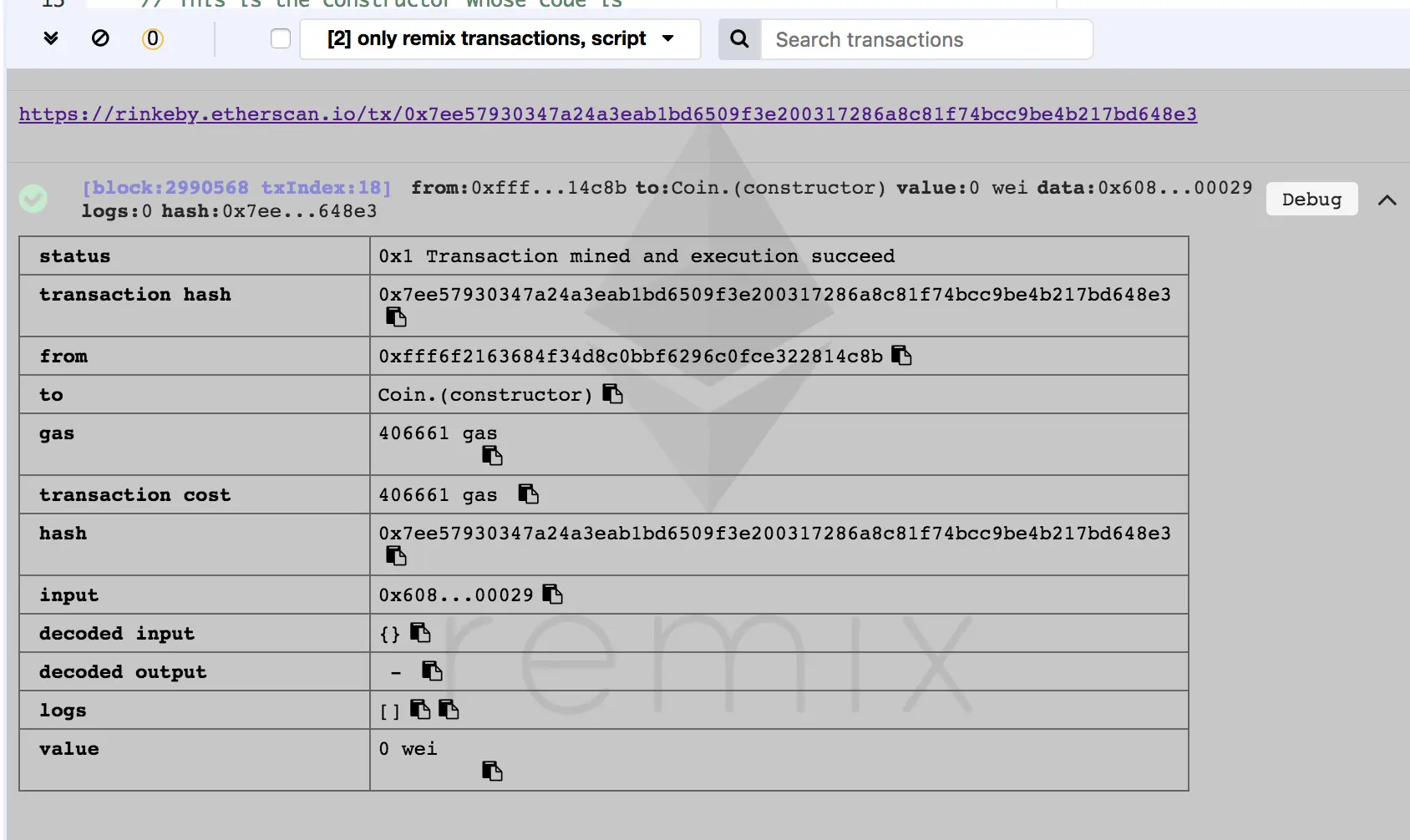Viewport: 1410px width, 840px height.
Task: Click the 'transaction cost' row label
Action: pyautogui.click(x=134, y=495)
